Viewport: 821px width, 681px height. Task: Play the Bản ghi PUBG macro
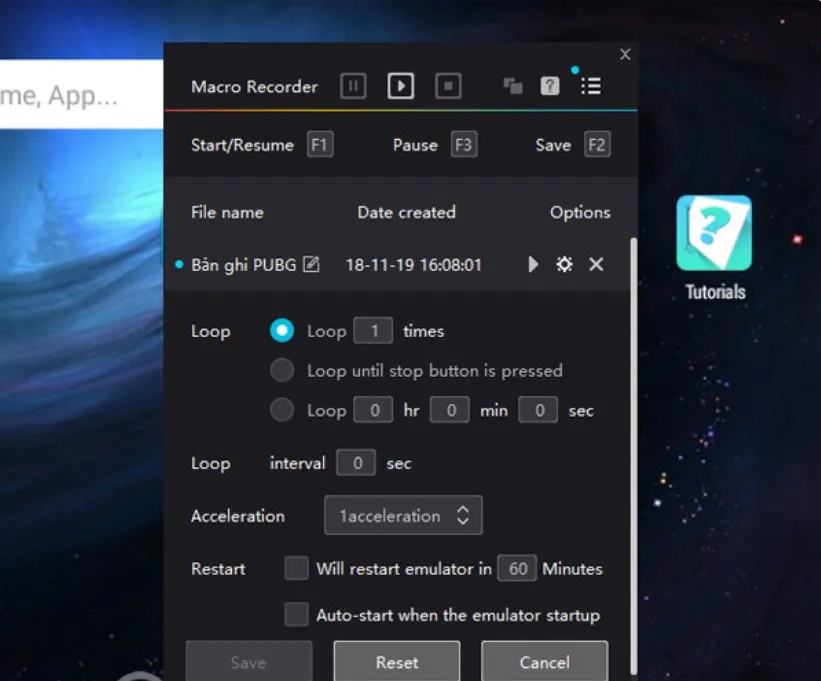point(533,264)
